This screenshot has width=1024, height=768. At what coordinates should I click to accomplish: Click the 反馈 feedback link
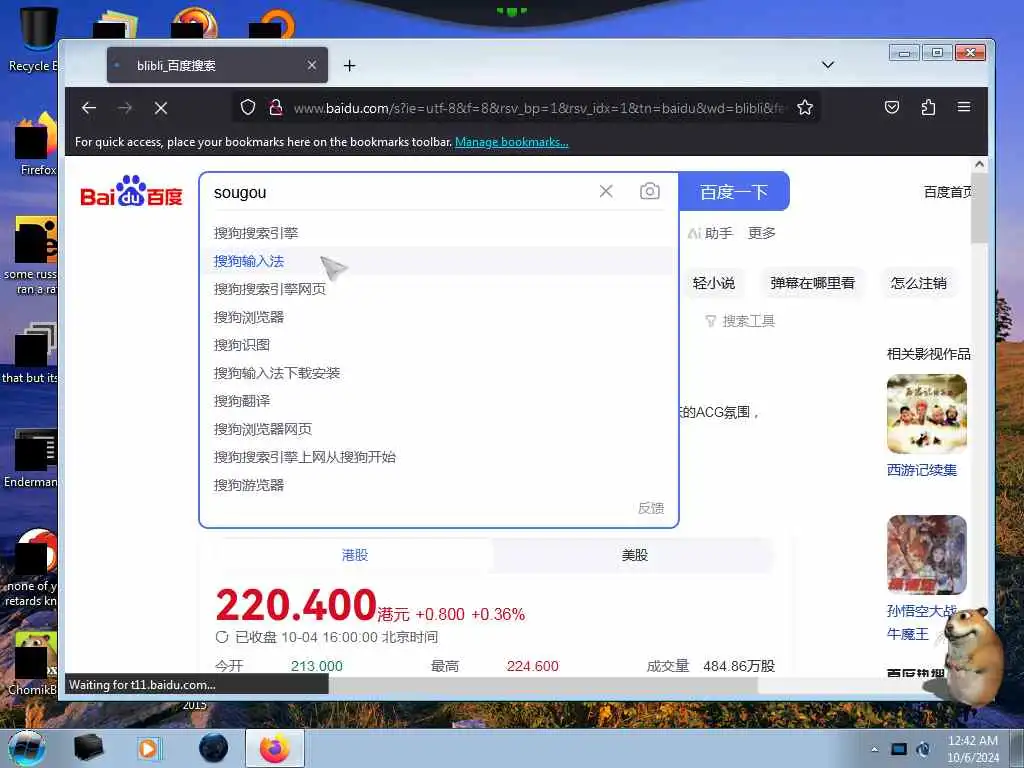pyautogui.click(x=650, y=508)
